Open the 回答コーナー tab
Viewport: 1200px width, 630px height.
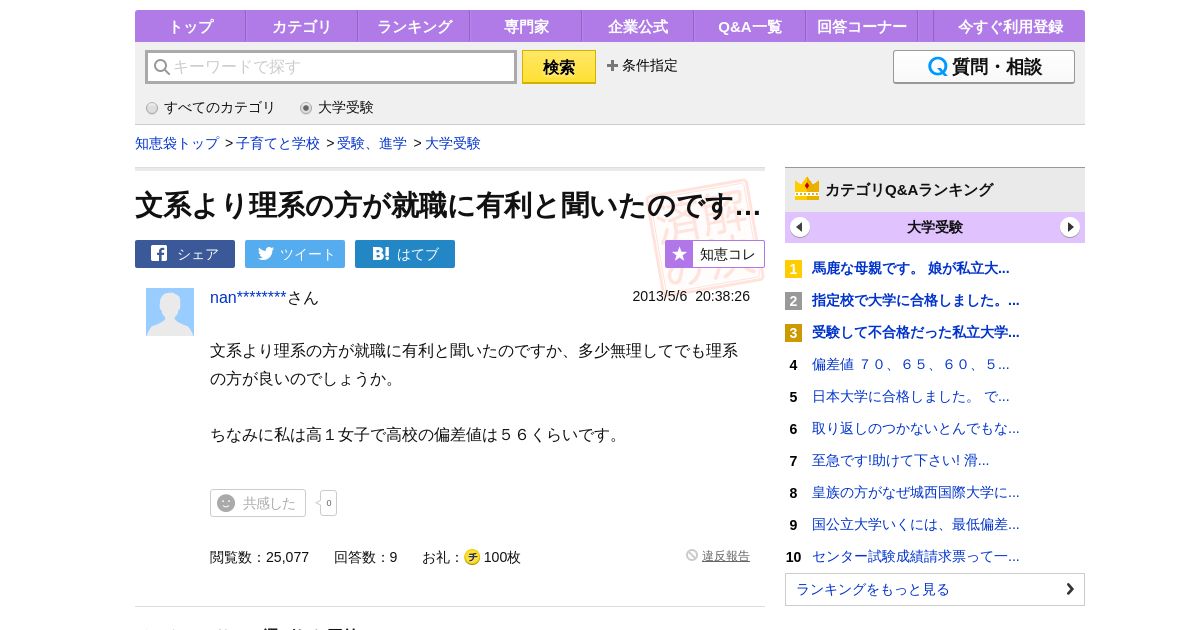(862, 26)
